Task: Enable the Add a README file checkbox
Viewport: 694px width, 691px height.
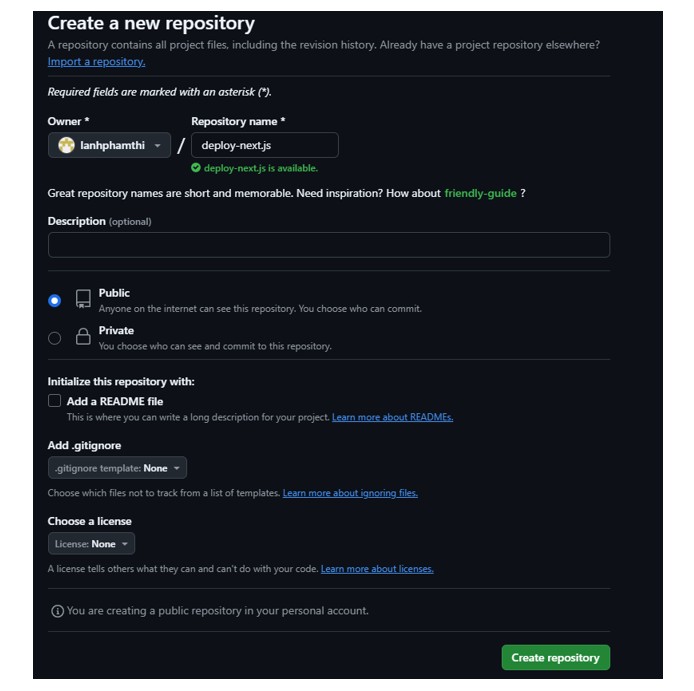Action: coord(54,401)
